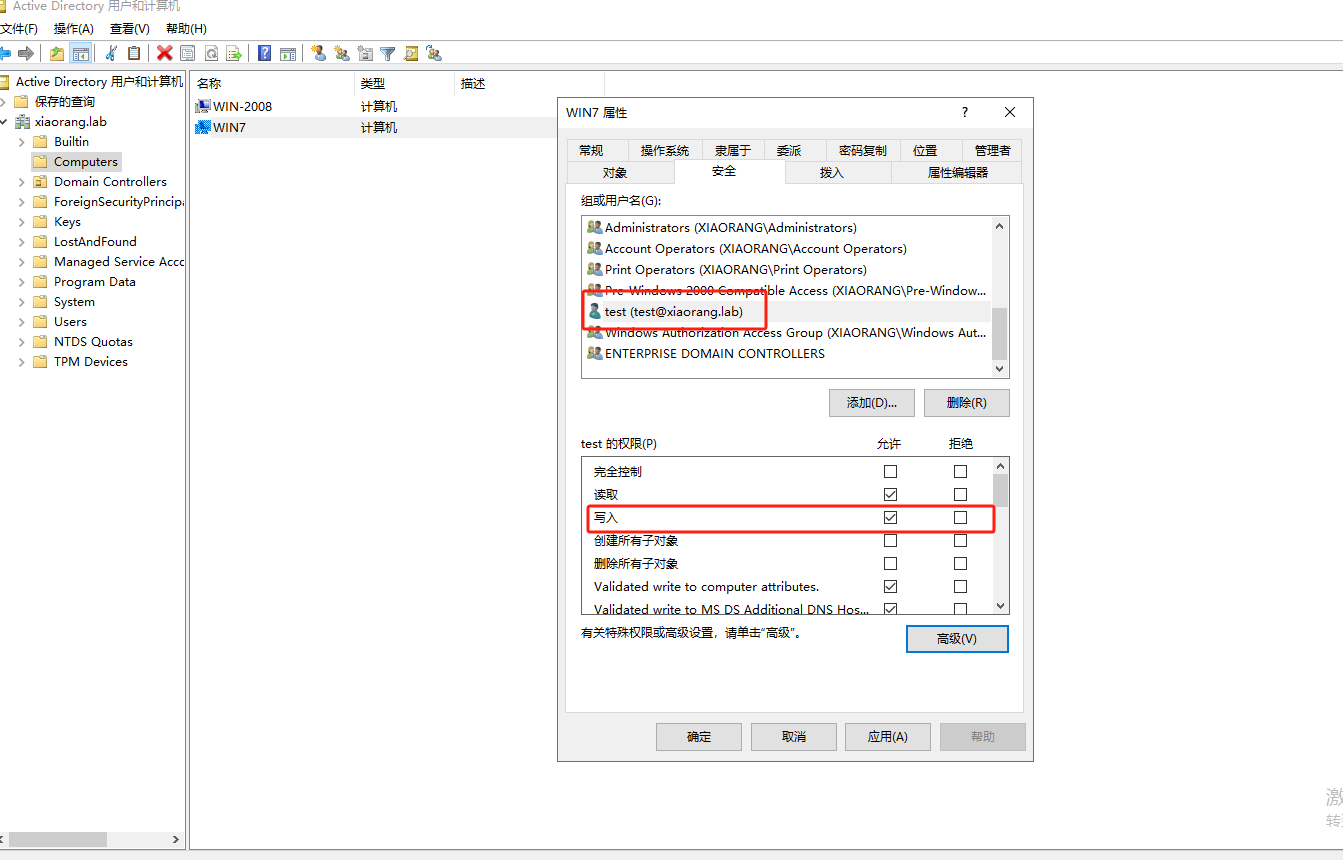The height and width of the screenshot is (860, 1343).
Task: Expand the LostAndFound tree node
Action: coord(22,242)
